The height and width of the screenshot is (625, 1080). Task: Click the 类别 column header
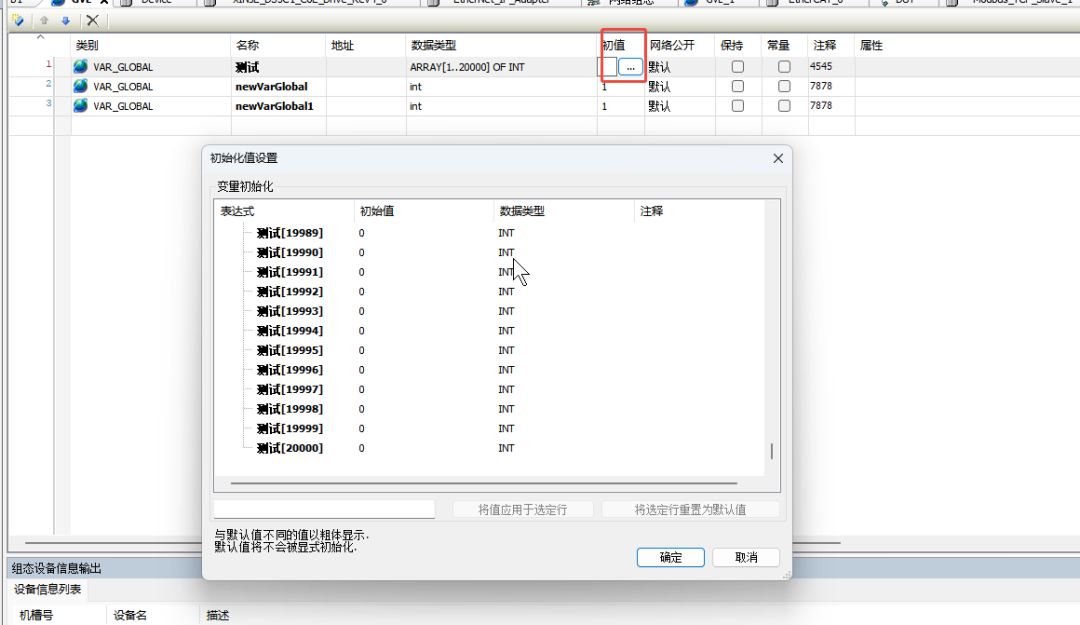[87, 45]
